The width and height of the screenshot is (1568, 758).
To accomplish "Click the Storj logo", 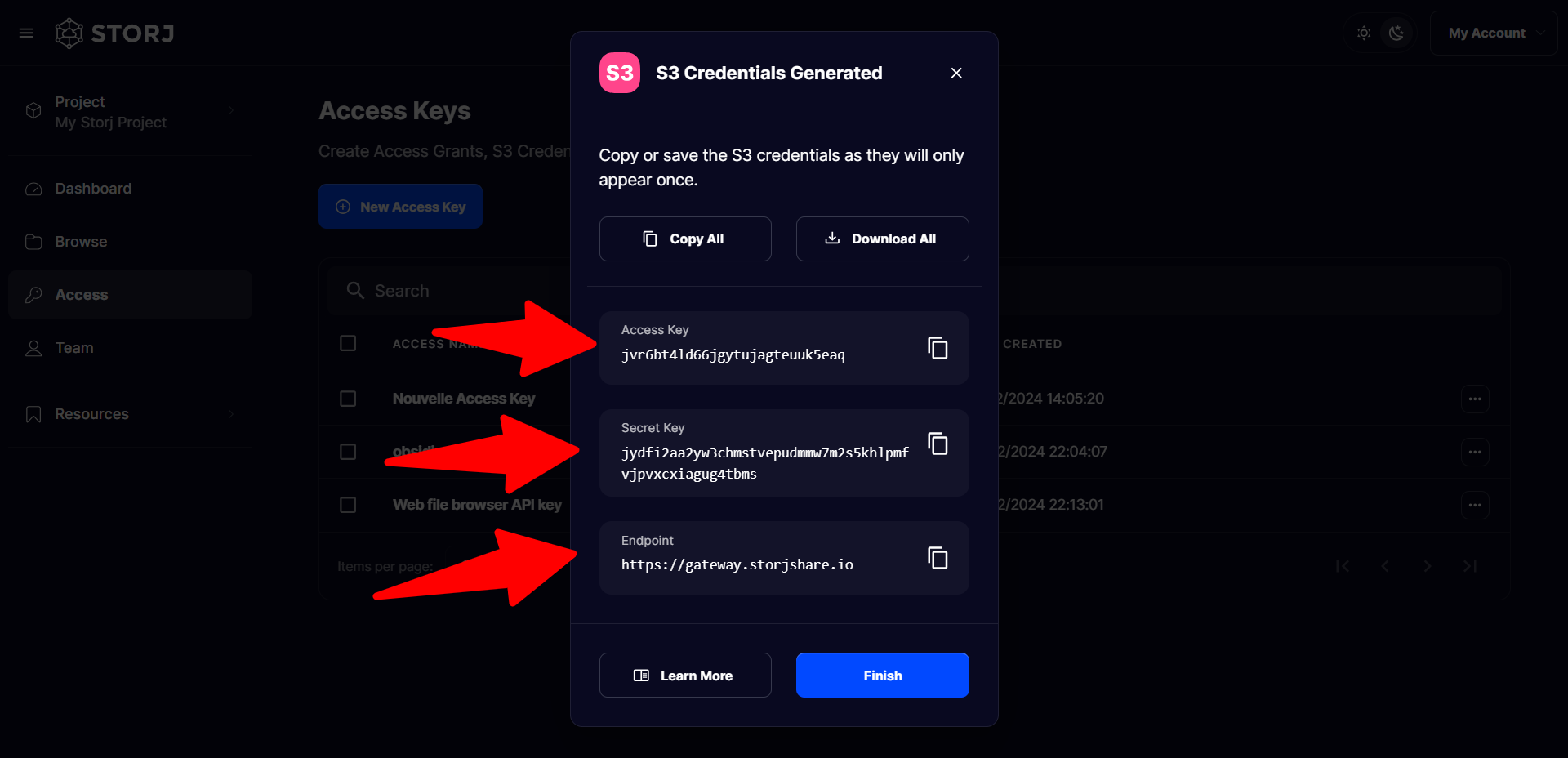I will coord(114,33).
